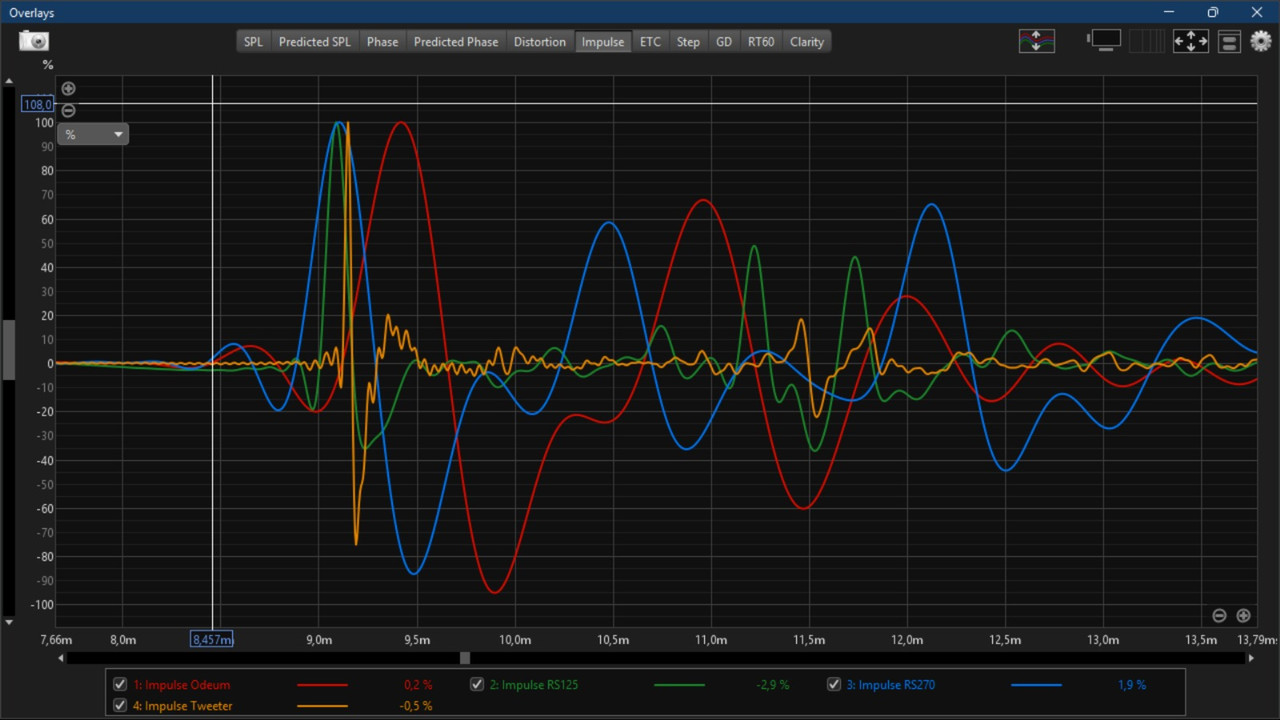Click the 8,457m time cursor value field

pyautogui.click(x=212, y=639)
